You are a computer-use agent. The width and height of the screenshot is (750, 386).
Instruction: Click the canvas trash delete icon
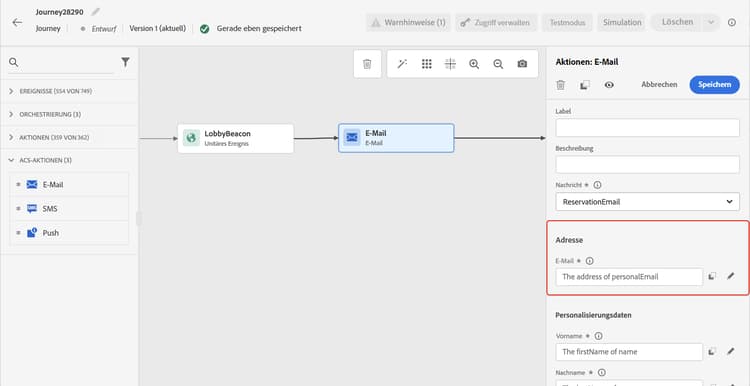click(x=367, y=64)
